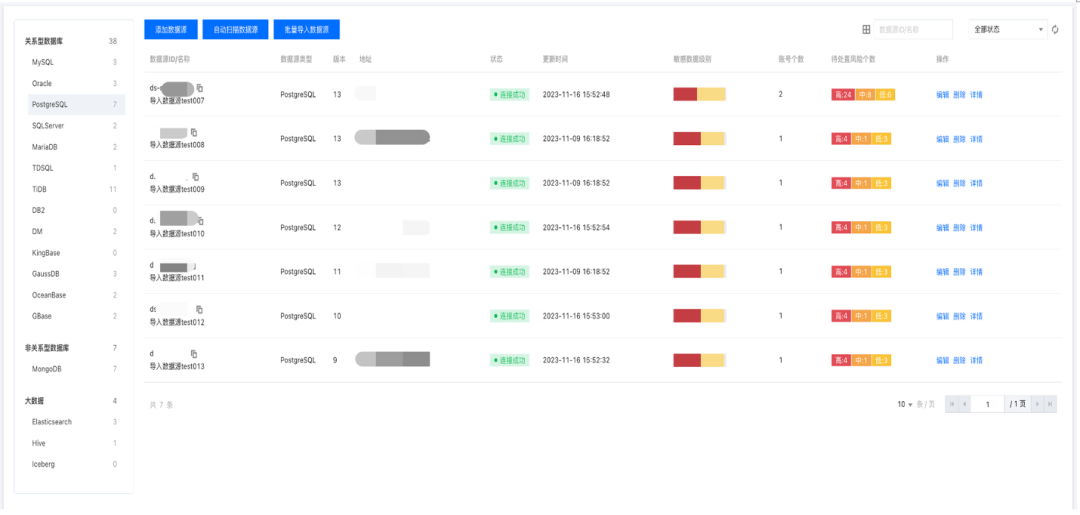This screenshot has width=1080, height=515.
Task: Click the 批量导入数据源 button
Action: (x=307, y=30)
